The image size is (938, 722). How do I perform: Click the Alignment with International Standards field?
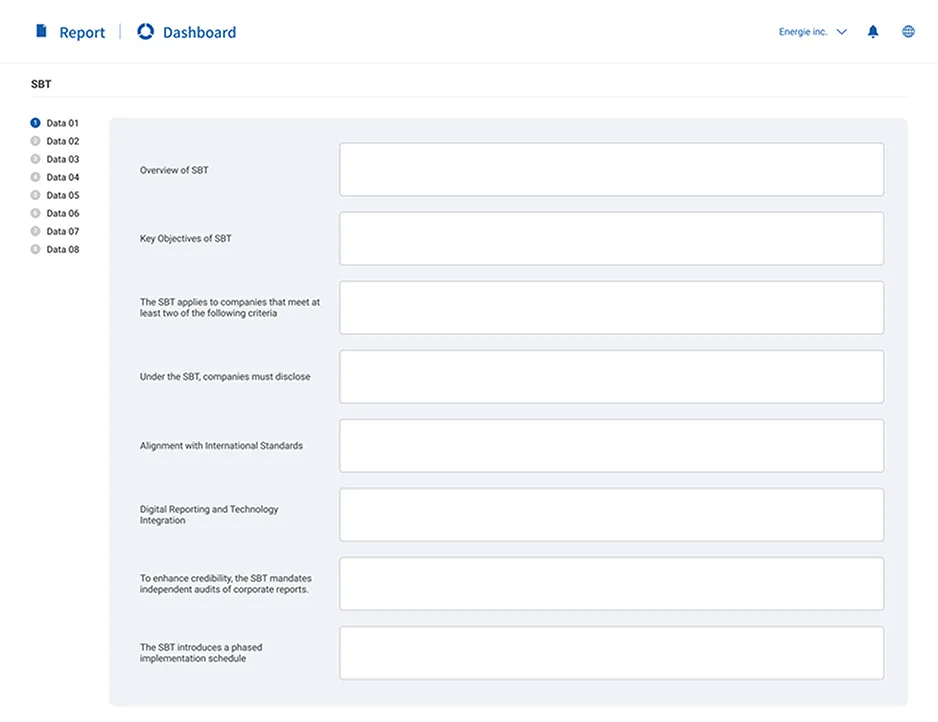(611, 445)
